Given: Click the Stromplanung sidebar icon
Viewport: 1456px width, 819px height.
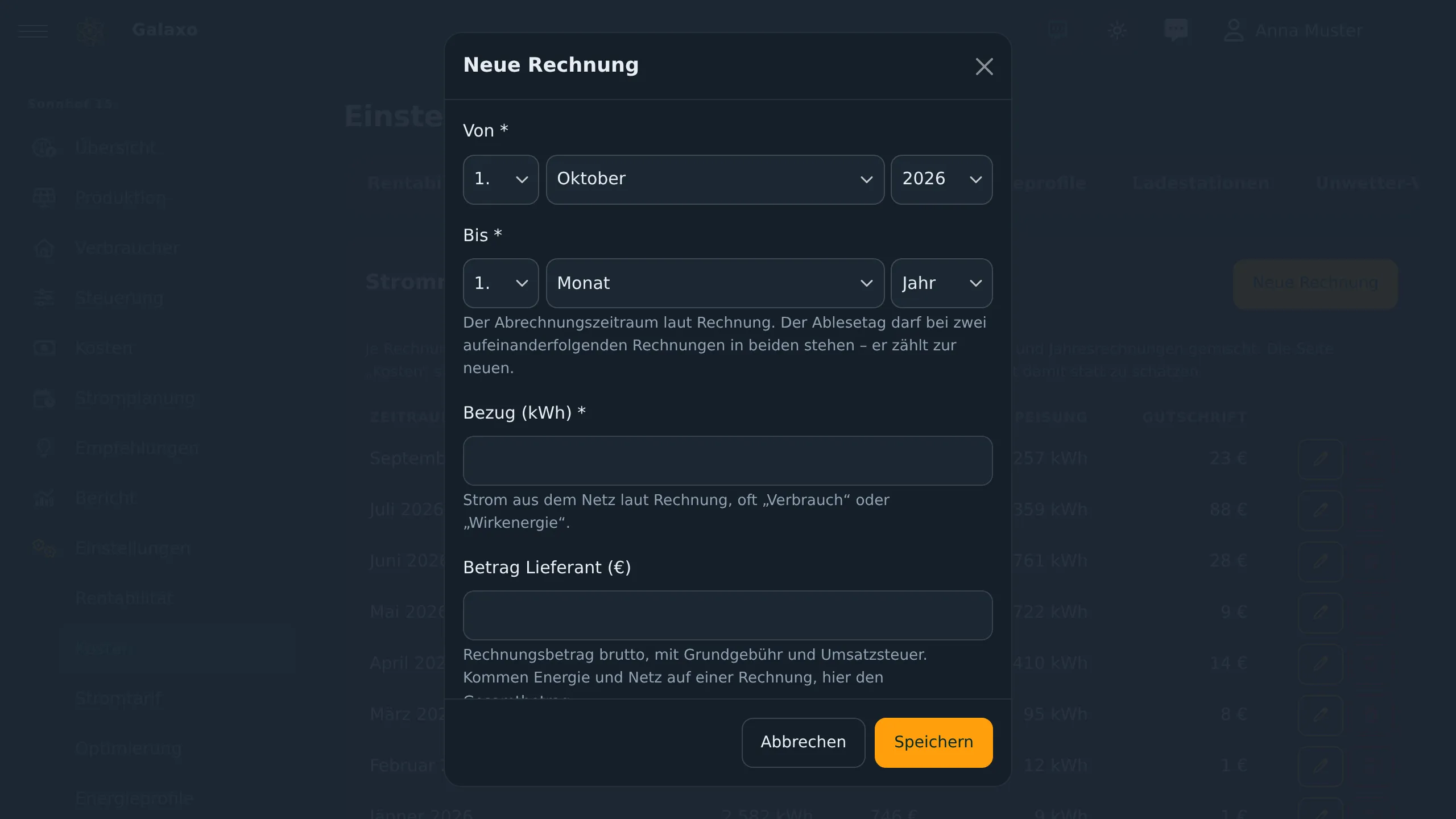Looking at the screenshot, I should 44,398.
